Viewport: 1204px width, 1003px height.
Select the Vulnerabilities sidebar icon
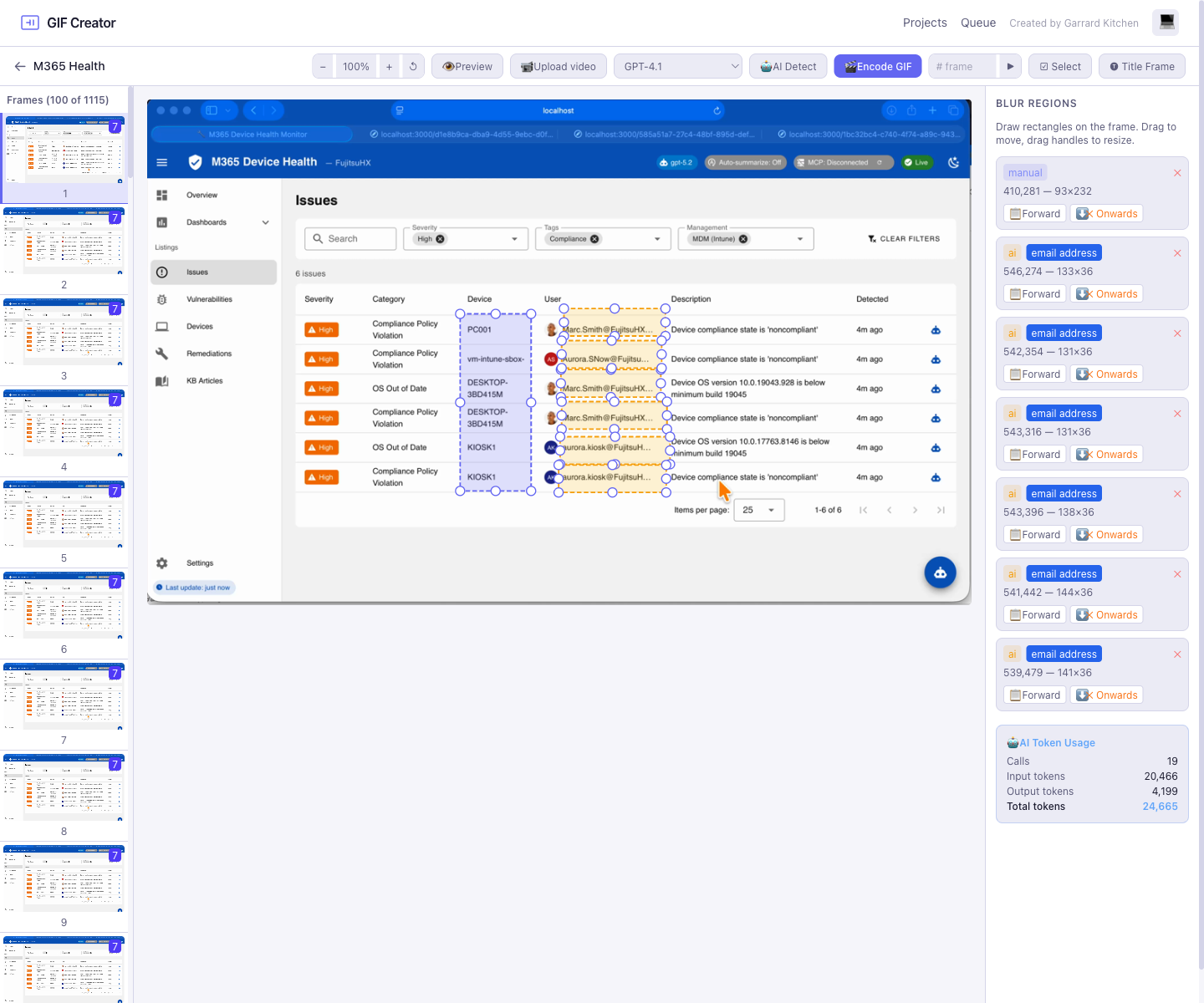click(x=162, y=299)
